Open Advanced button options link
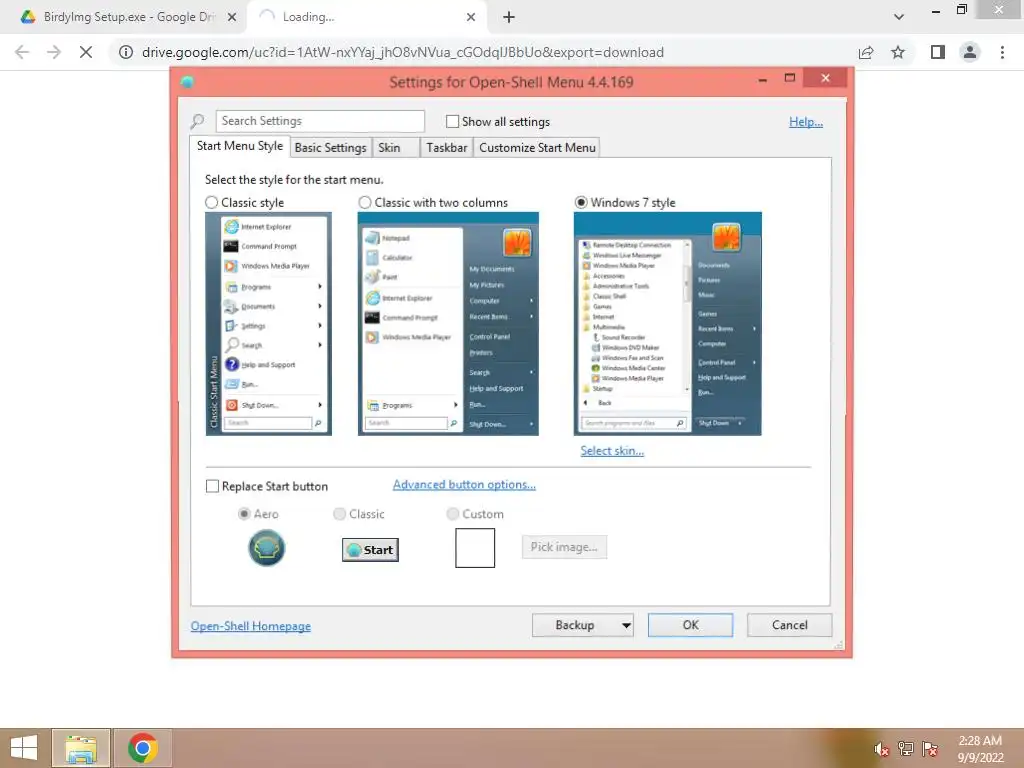Viewport: 1024px width, 768px height. (x=464, y=485)
